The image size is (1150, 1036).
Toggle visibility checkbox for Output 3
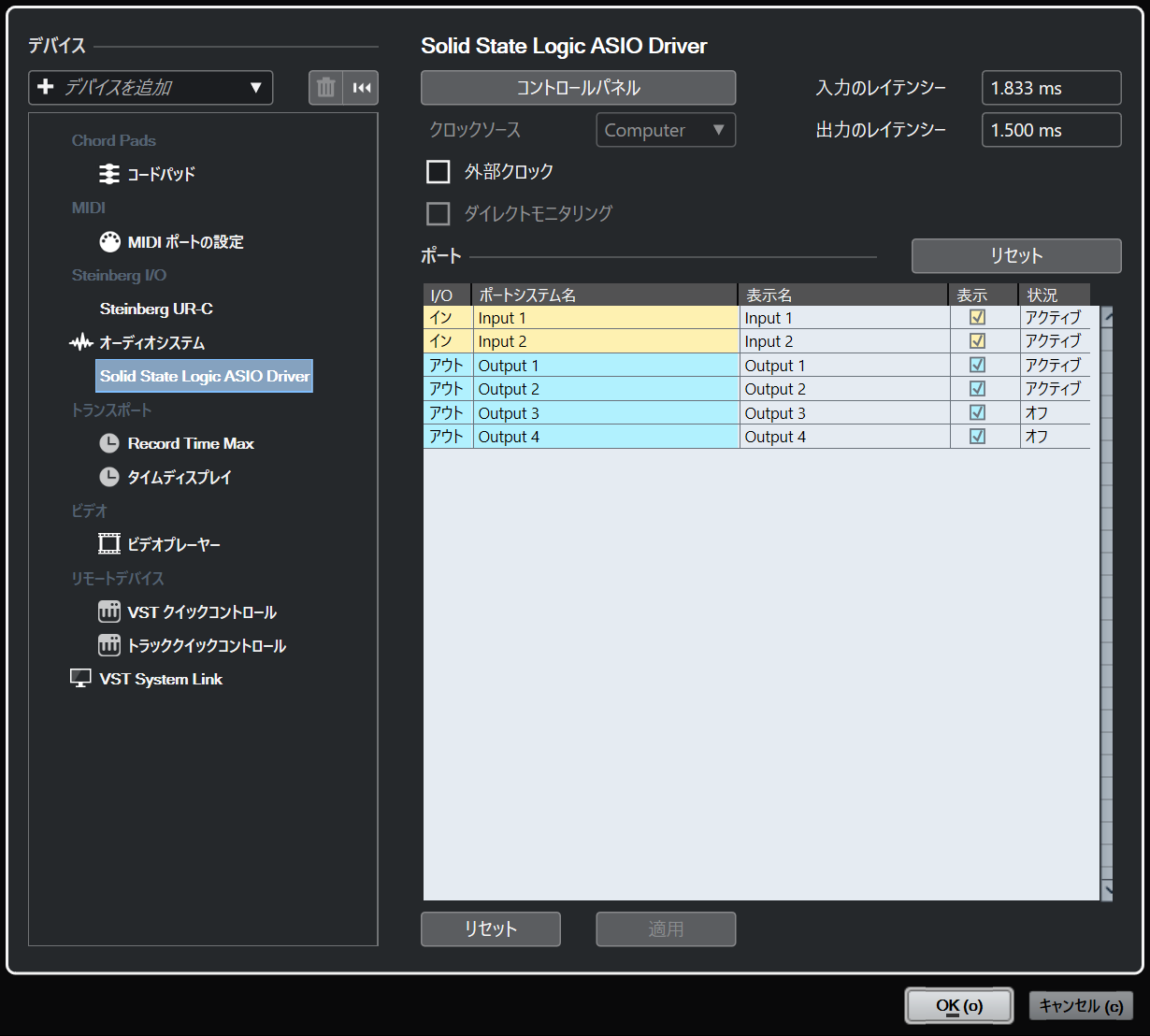[977, 412]
